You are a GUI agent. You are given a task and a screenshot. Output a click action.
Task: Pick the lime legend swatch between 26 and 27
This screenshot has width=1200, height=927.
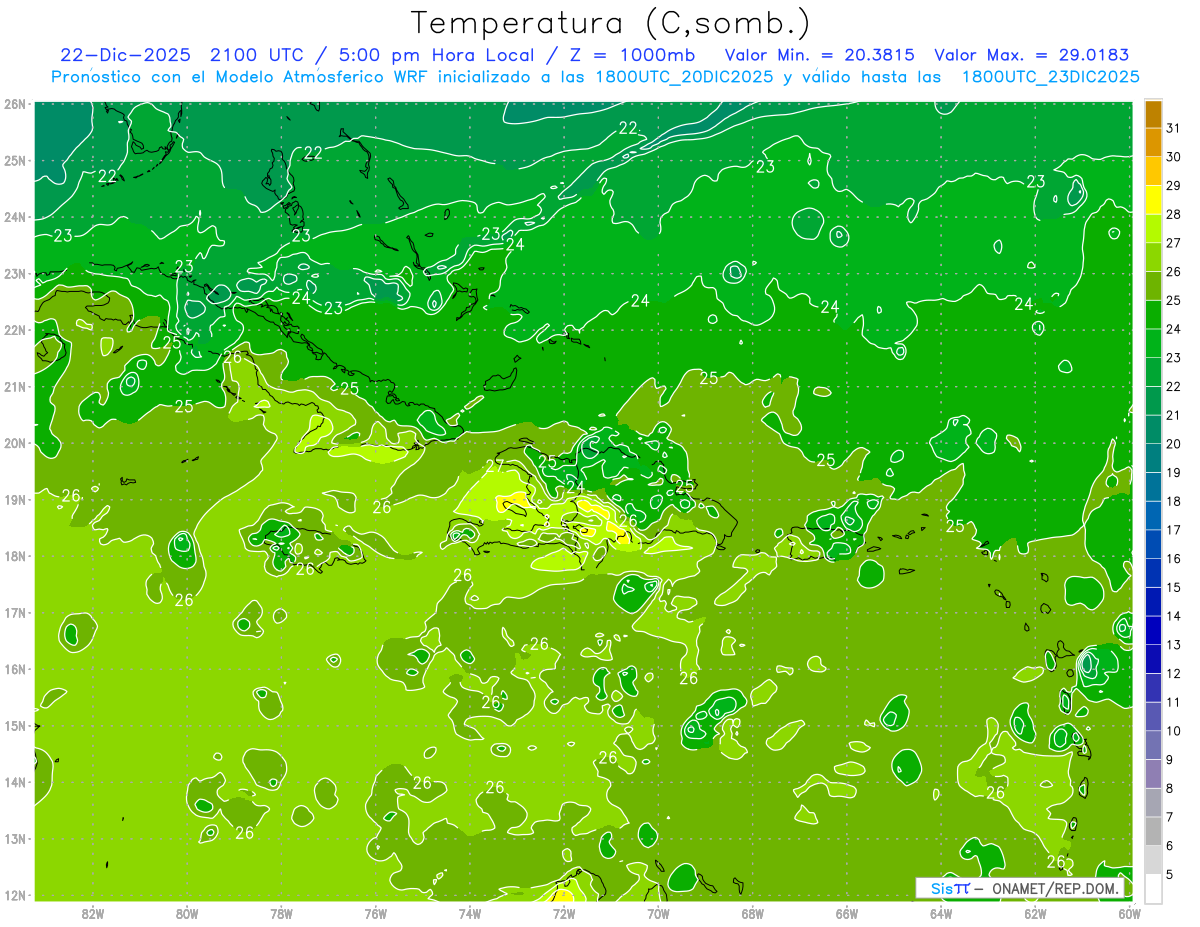1153,258
